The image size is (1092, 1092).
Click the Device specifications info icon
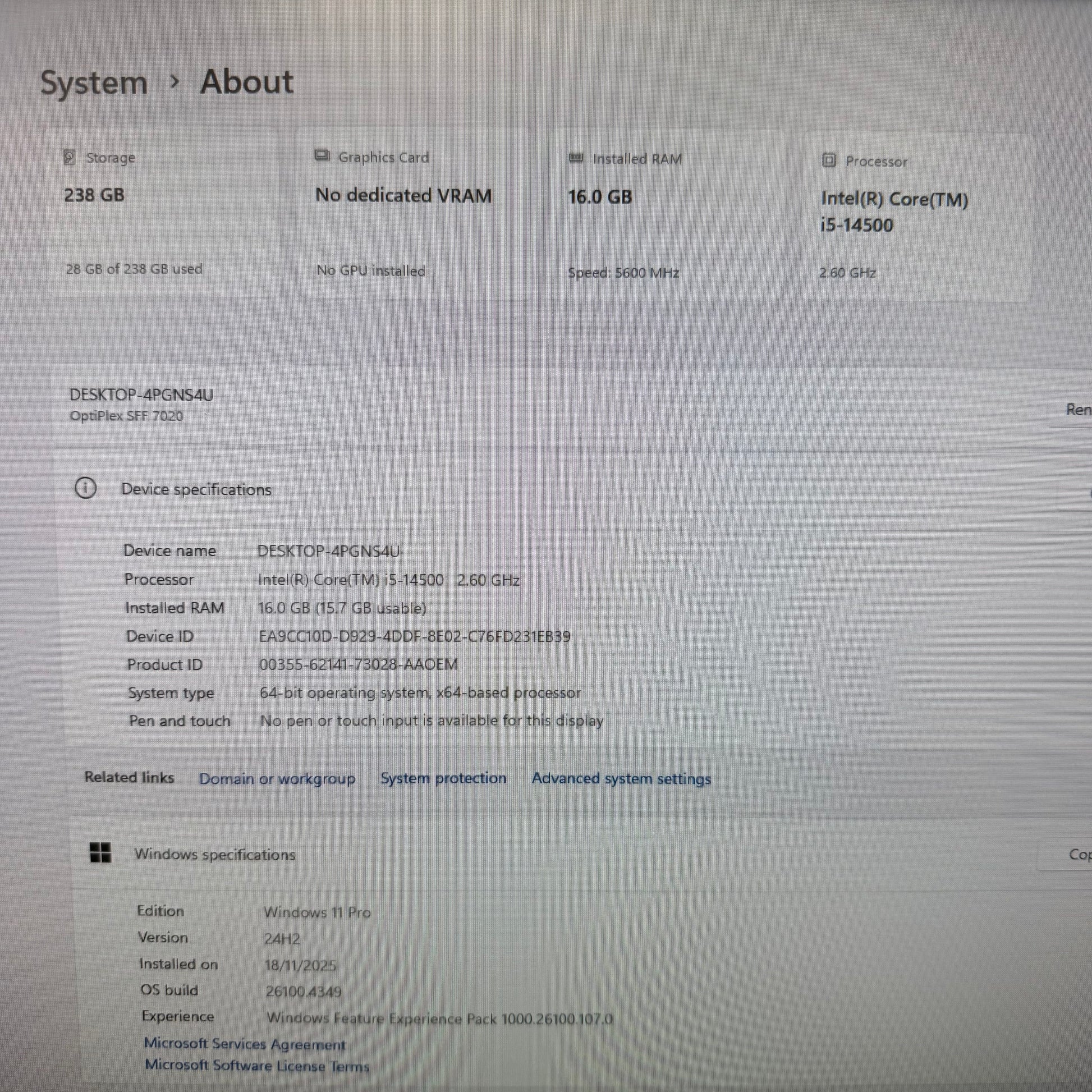tap(85, 488)
